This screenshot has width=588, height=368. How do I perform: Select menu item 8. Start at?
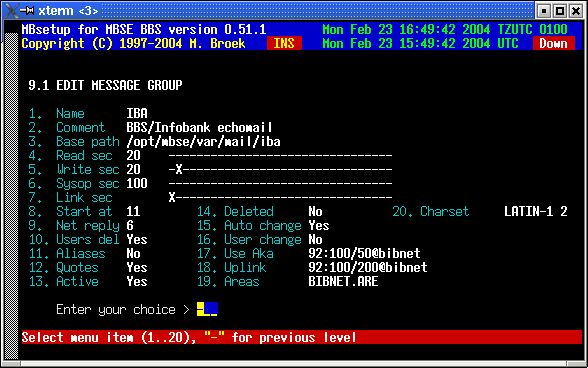(70, 212)
